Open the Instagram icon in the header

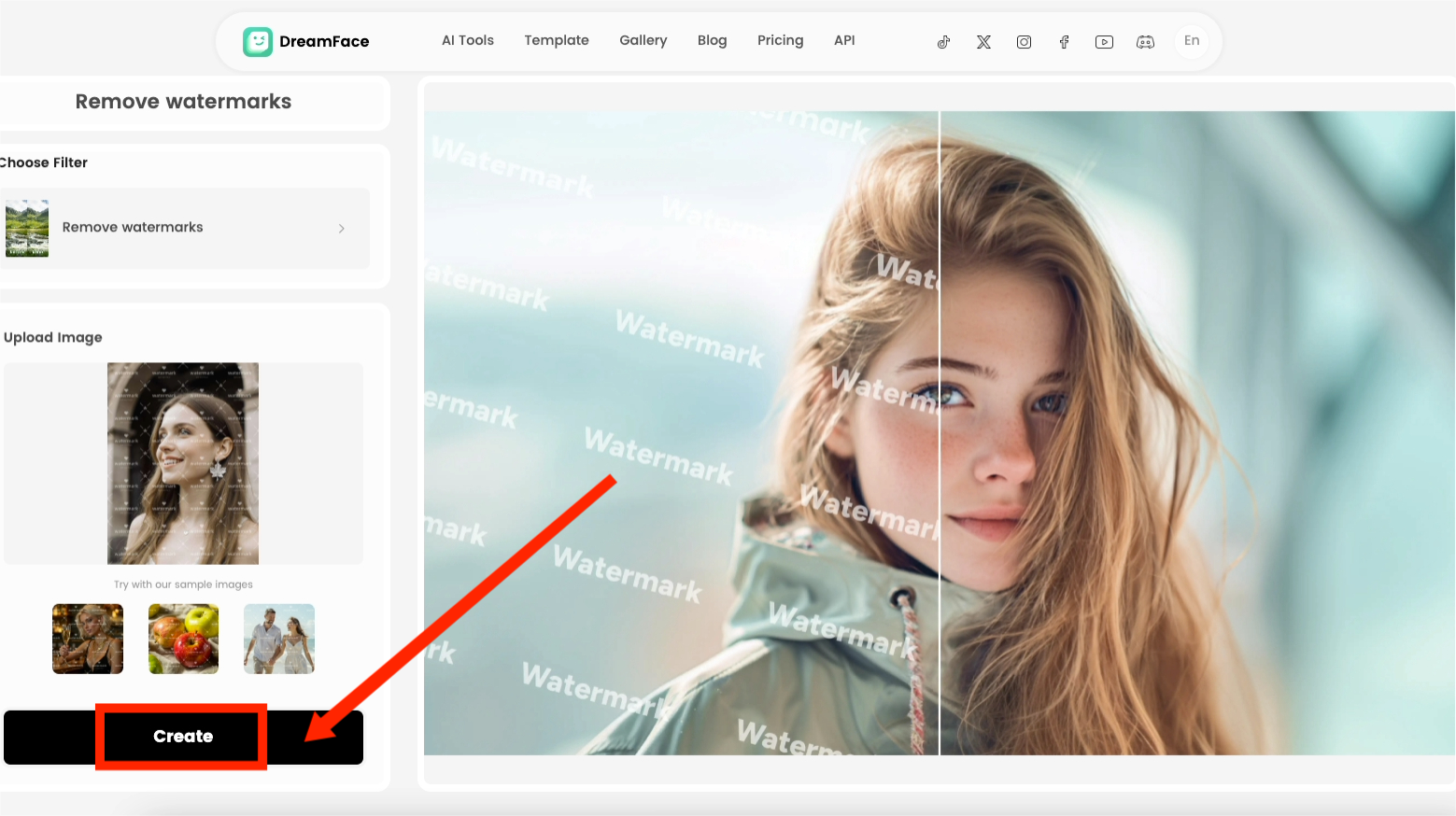pos(1024,41)
